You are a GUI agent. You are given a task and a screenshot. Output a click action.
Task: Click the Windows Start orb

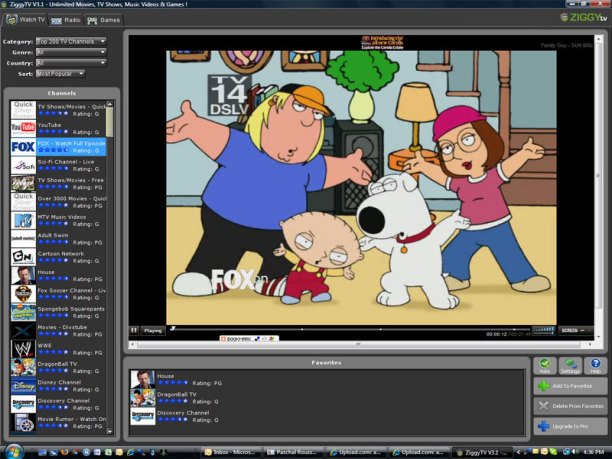(15, 451)
